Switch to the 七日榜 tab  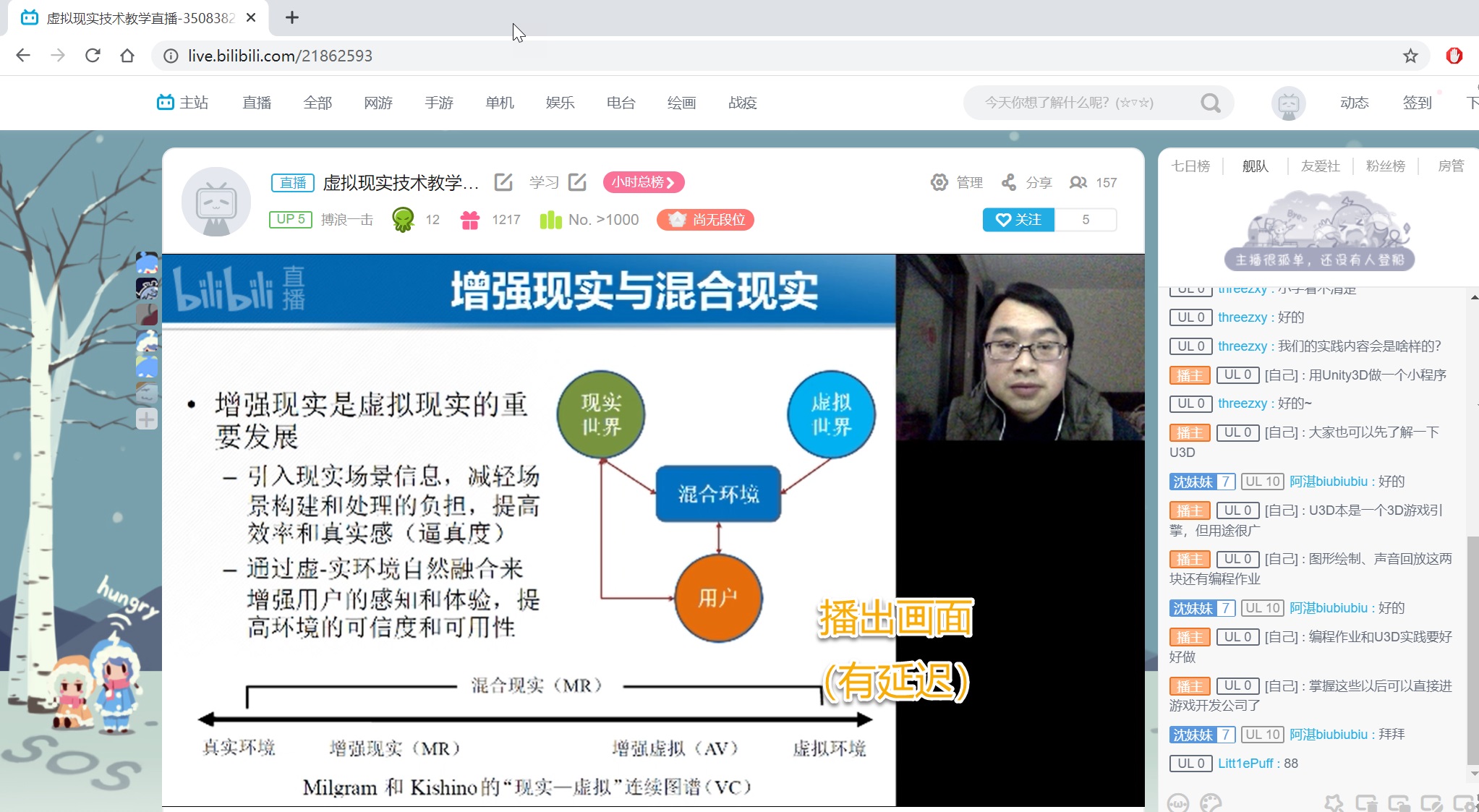[1190, 166]
